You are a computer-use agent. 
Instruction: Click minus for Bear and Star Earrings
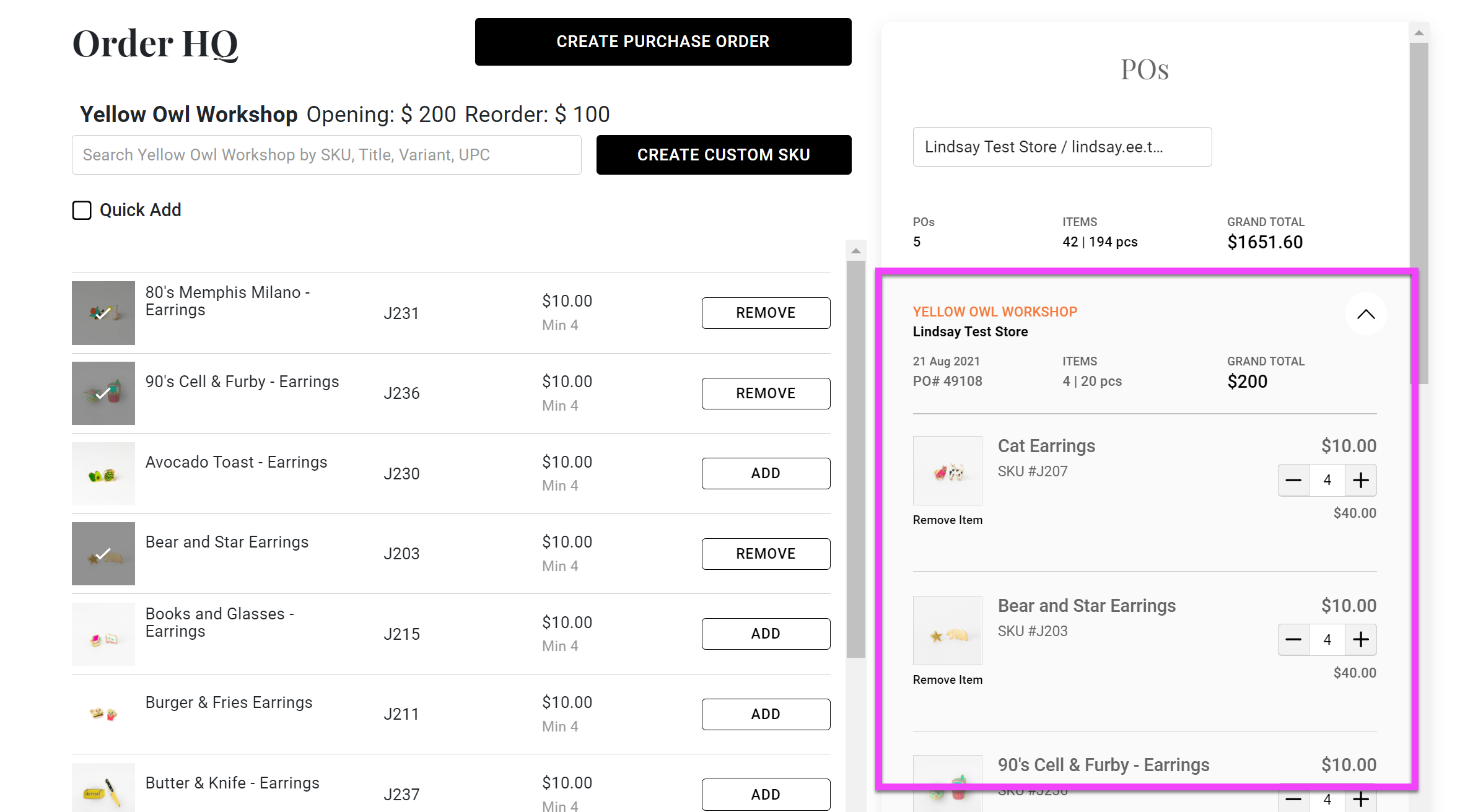1293,639
